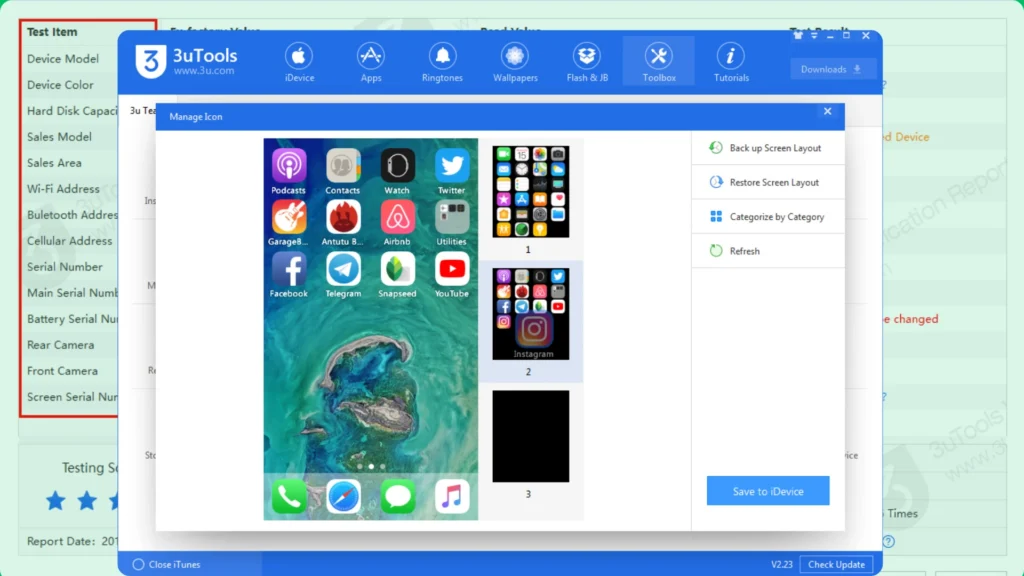Click Front Camera in the report window
Viewport: 1024px width, 576px height.
(x=63, y=371)
